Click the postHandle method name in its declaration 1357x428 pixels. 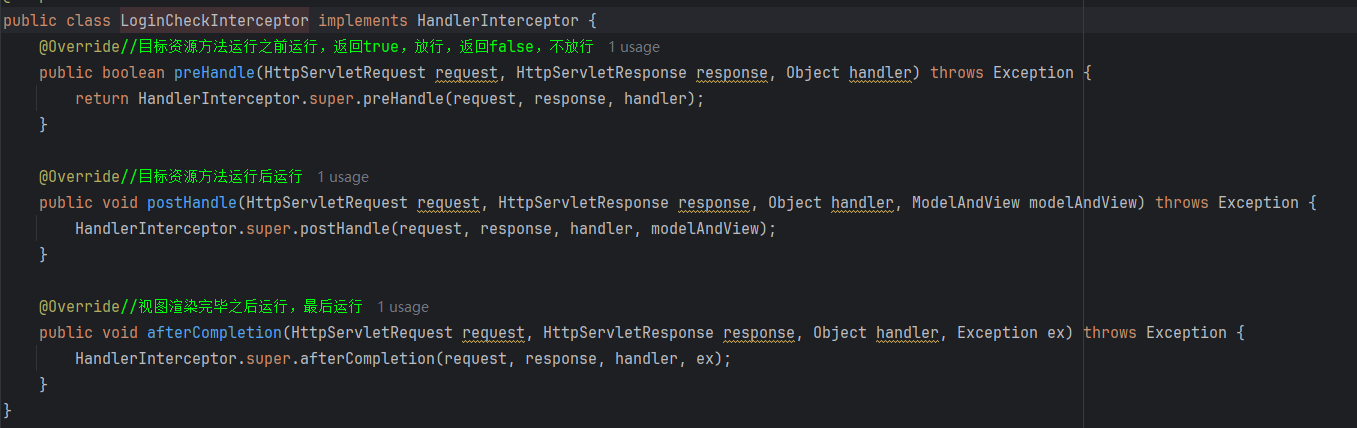click(192, 203)
